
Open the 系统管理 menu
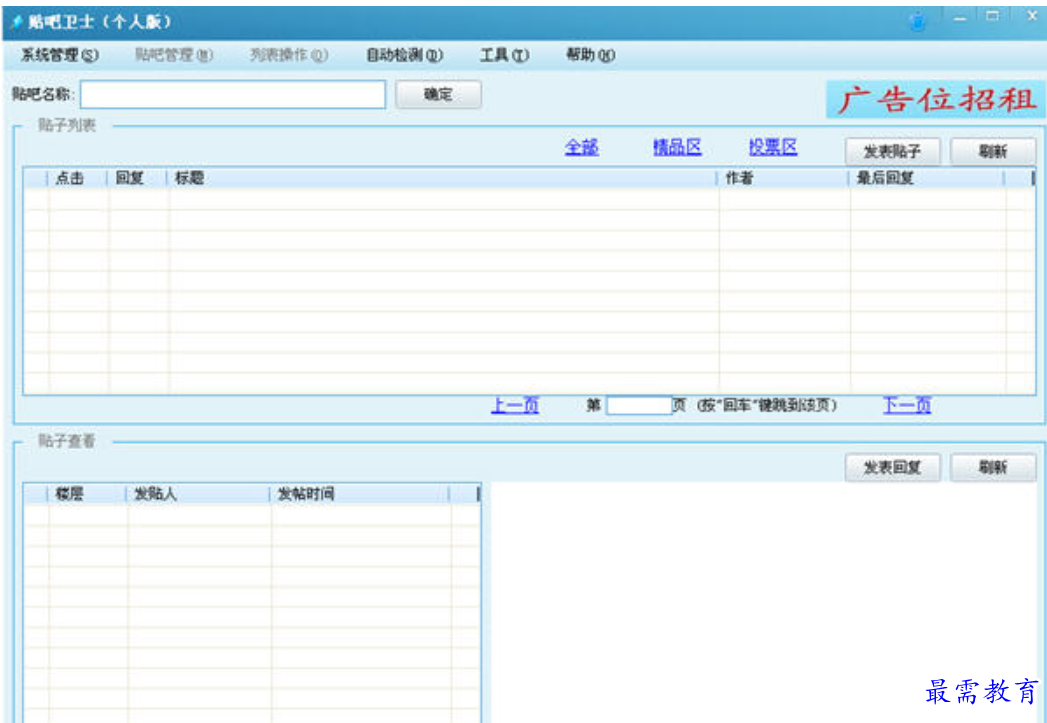coord(60,55)
